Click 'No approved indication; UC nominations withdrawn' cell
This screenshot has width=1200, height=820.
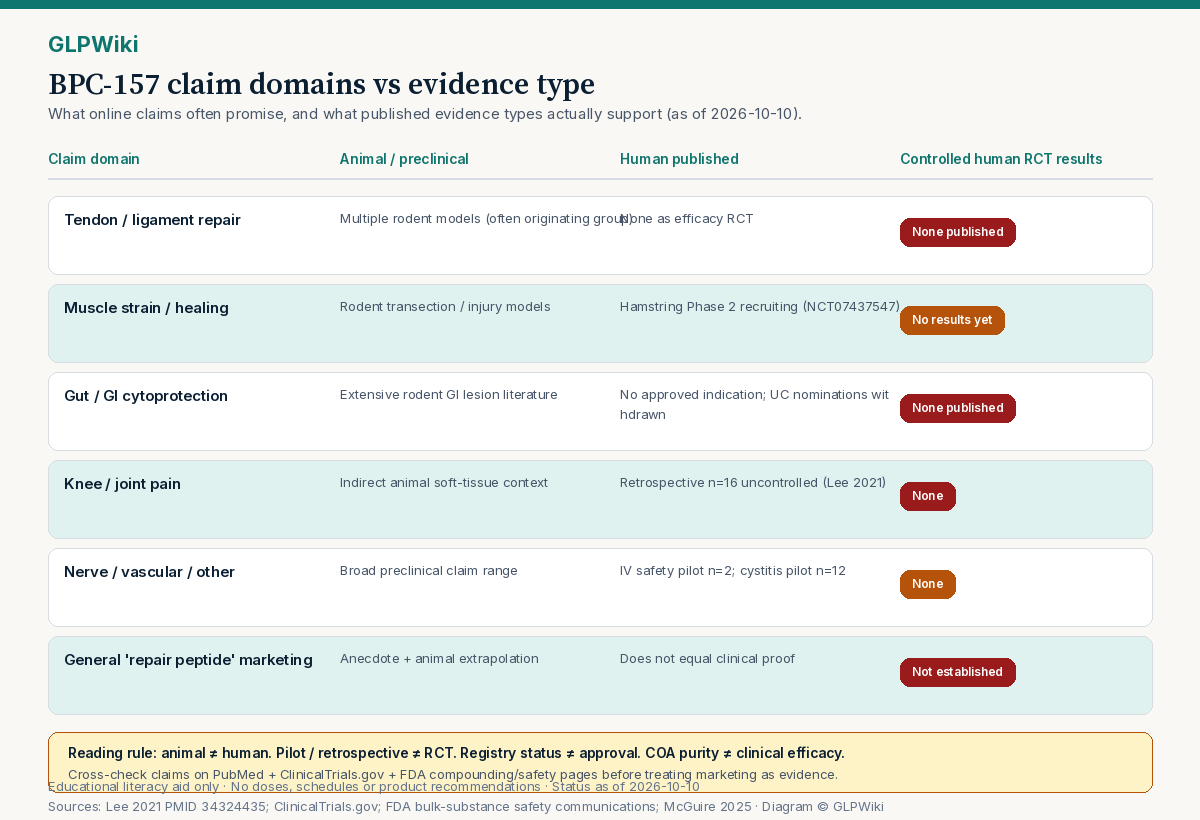(755, 404)
